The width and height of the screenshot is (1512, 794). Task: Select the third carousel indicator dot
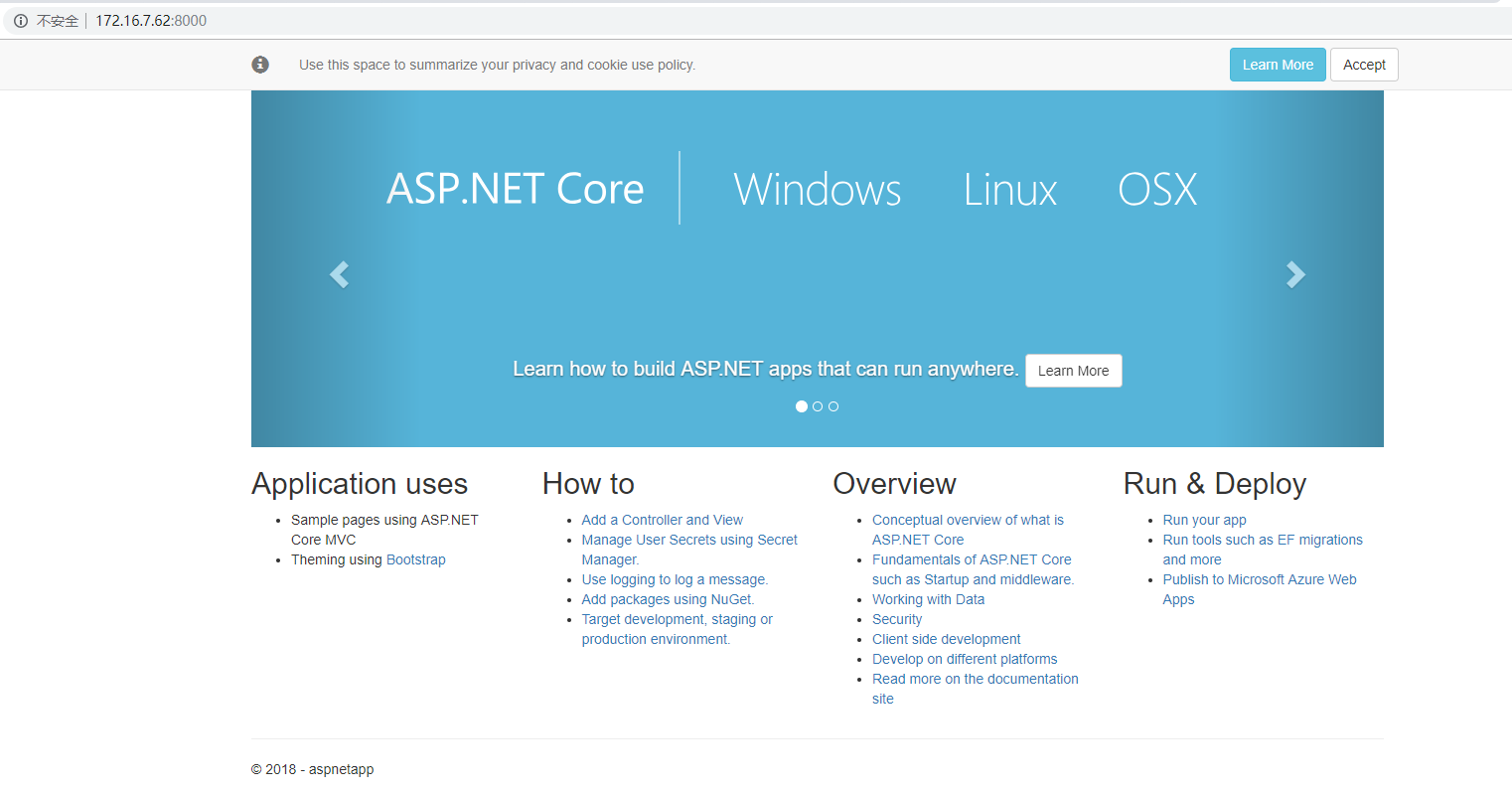(833, 406)
